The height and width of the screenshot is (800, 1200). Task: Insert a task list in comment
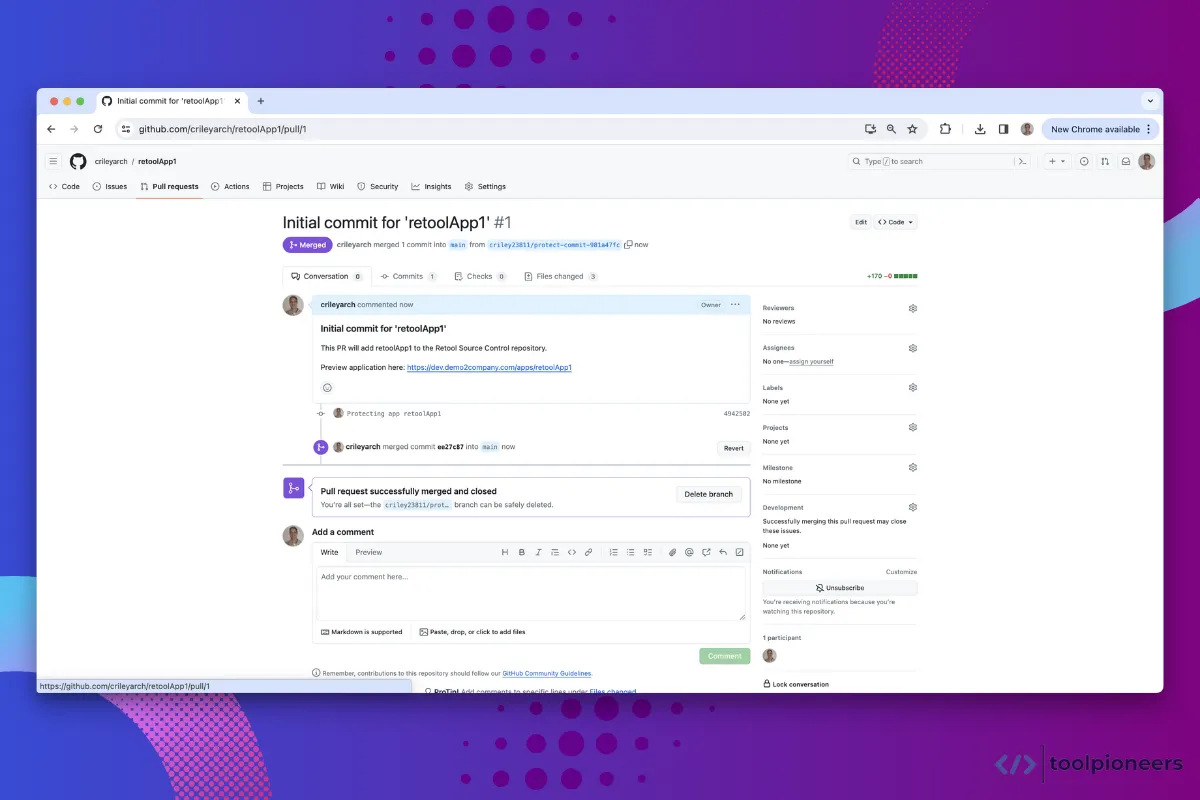coord(648,552)
